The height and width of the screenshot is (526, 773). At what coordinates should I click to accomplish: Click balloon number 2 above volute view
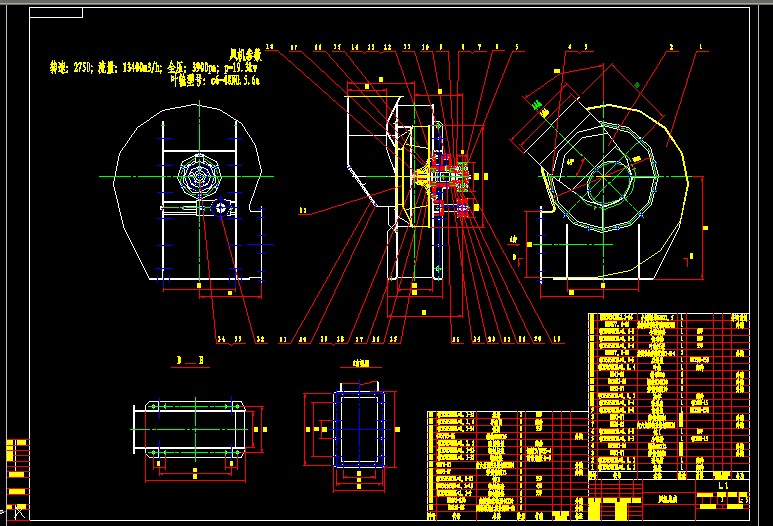671,47
